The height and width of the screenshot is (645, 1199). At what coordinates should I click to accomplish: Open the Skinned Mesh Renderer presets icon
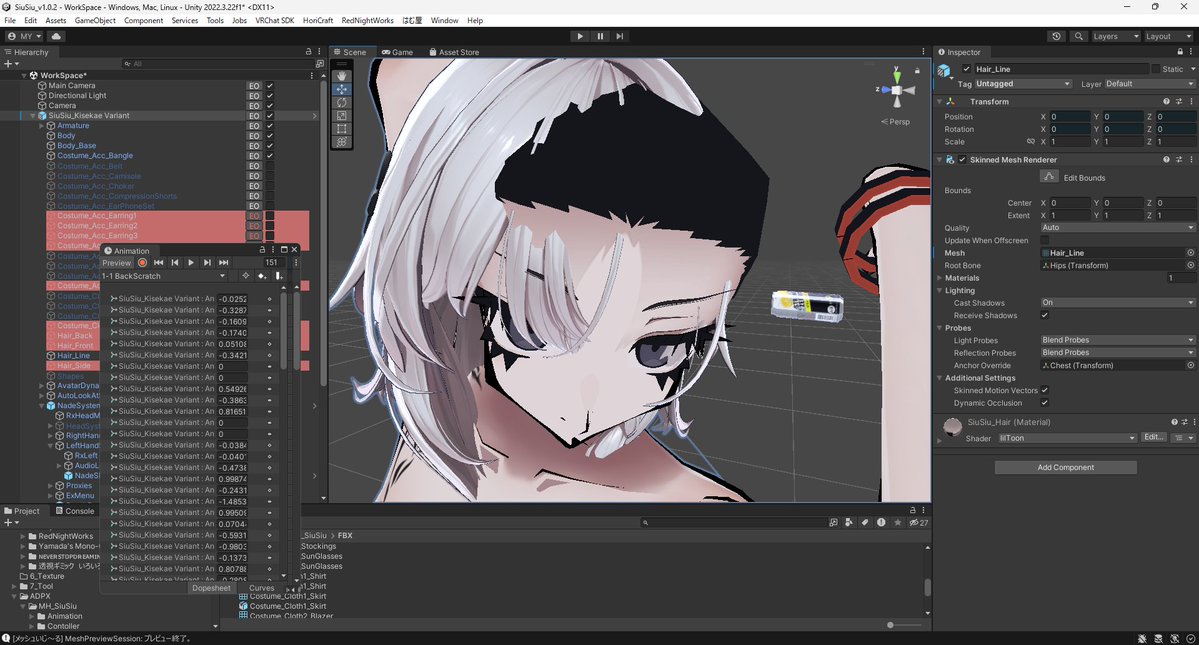tap(1179, 160)
